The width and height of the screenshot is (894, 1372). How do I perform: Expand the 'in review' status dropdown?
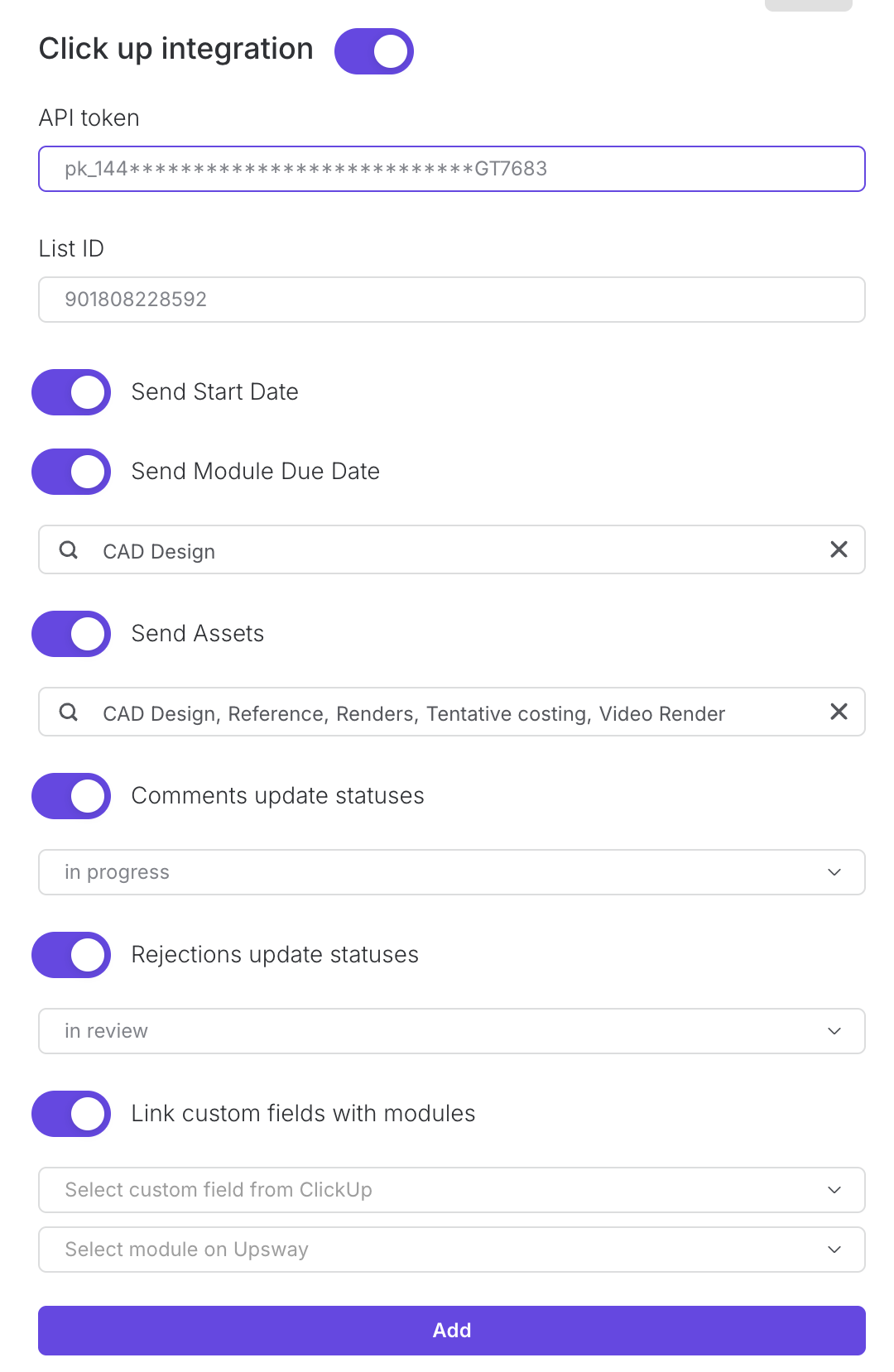[x=451, y=1031]
